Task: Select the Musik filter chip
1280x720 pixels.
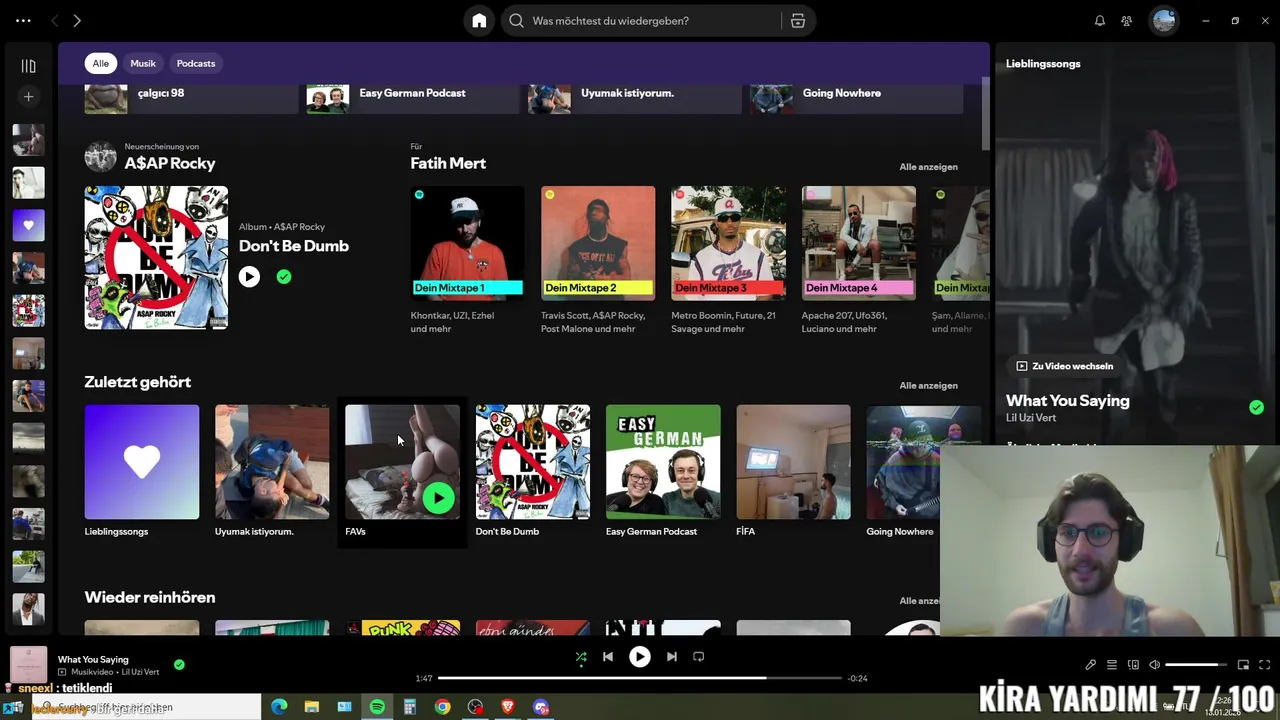Action: click(143, 63)
